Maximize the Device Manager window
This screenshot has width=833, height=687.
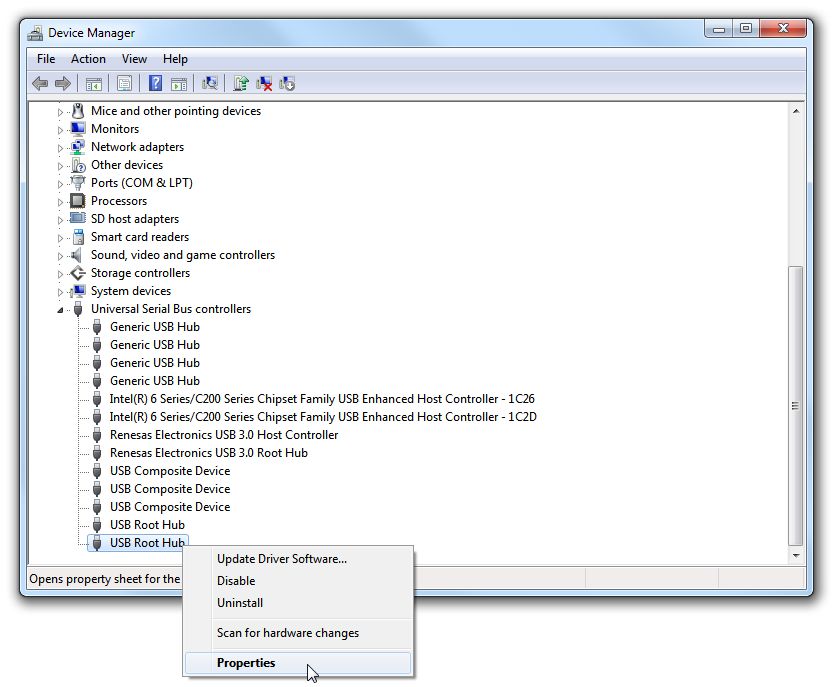click(746, 29)
